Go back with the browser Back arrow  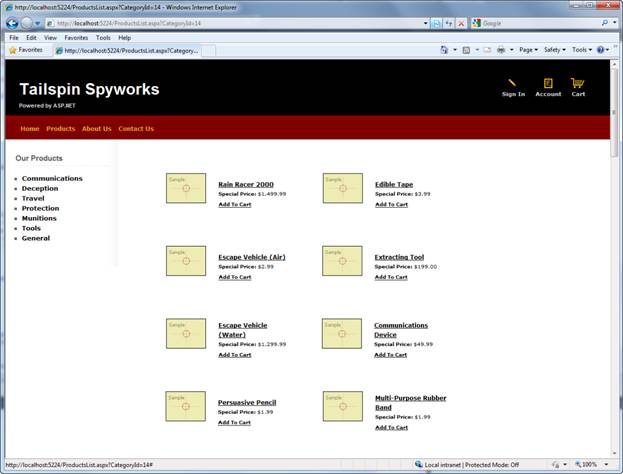click(x=12, y=23)
